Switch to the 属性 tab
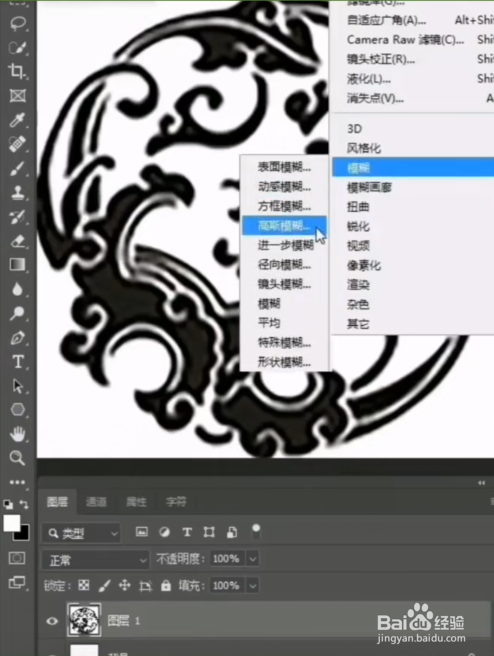494x656 pixels. tap(136, 502)
